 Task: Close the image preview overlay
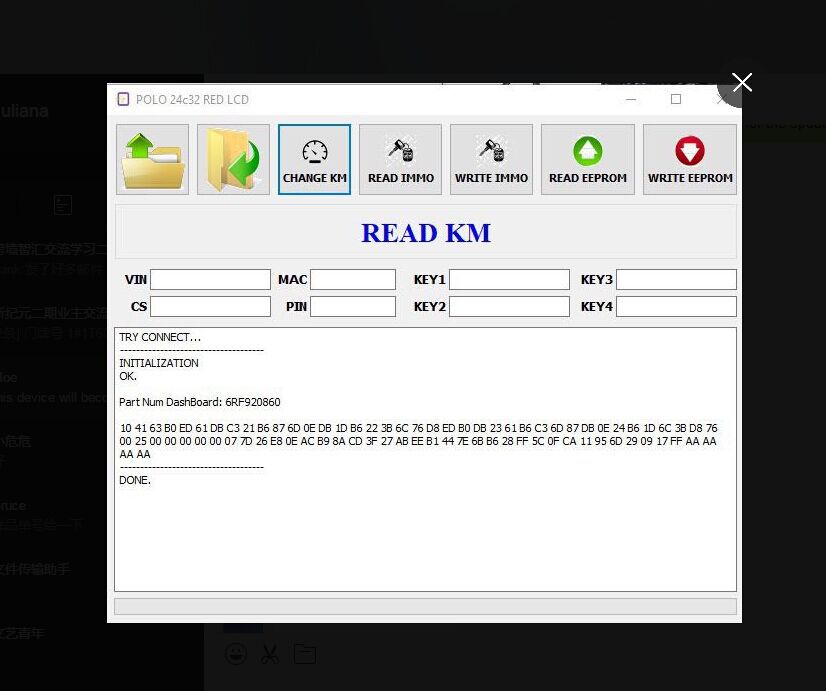pos(741,83)
